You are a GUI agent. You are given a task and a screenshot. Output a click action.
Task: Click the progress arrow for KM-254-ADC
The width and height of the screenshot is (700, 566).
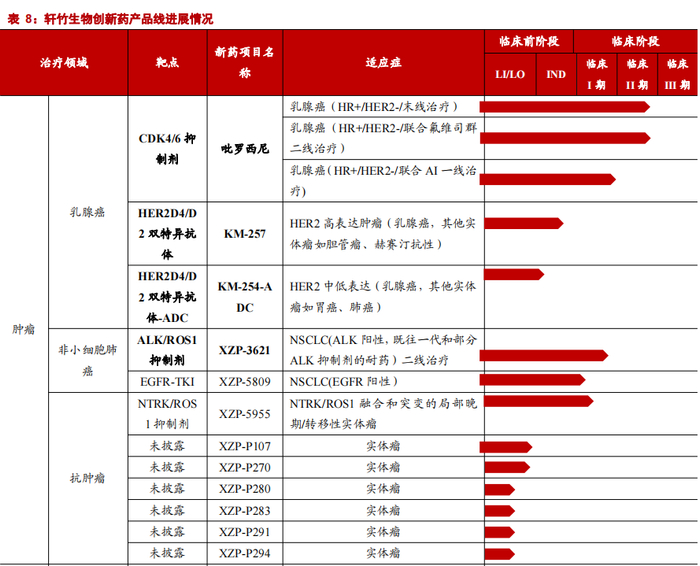click(x=514, y=275)
